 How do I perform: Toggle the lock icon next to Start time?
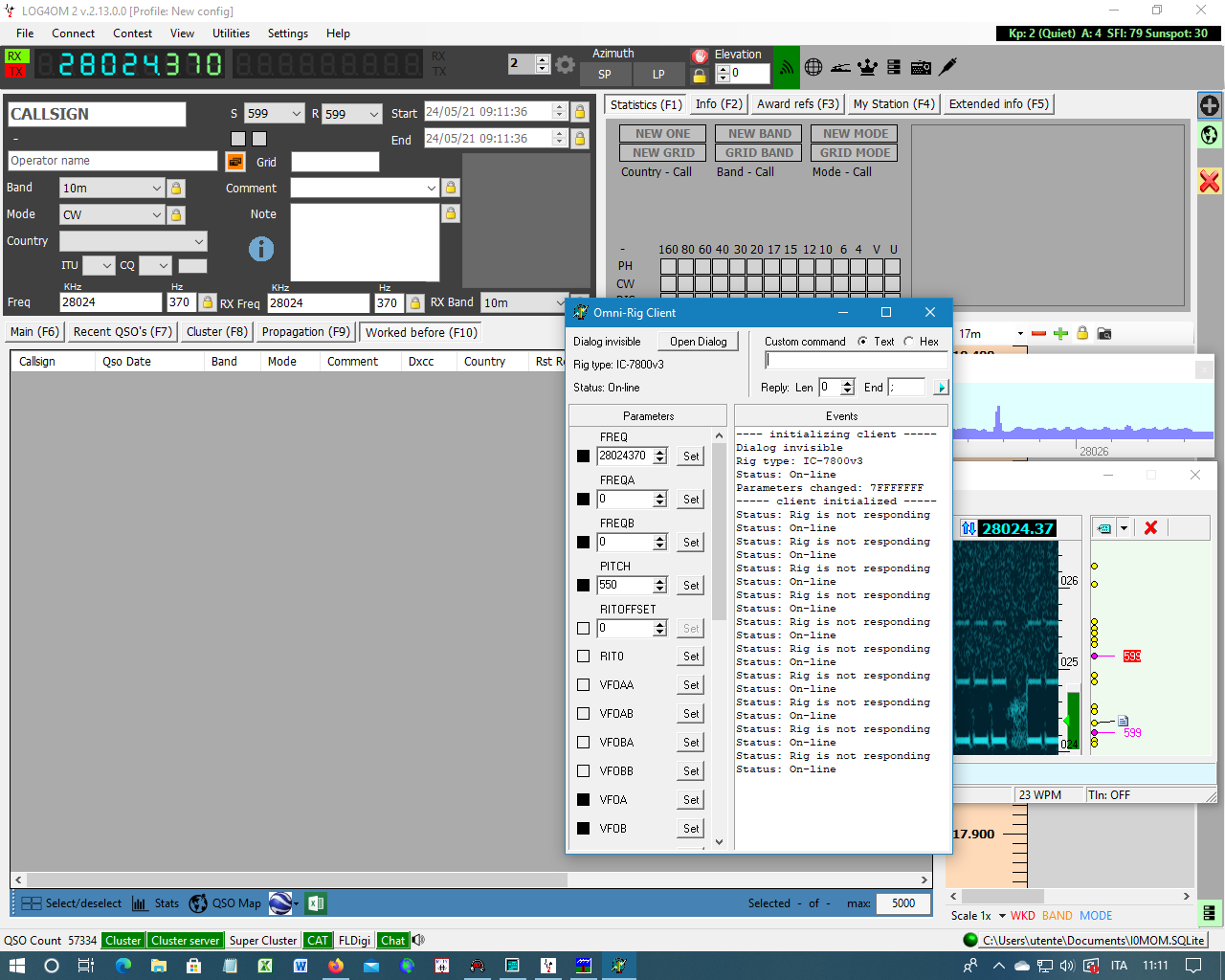coord(580,112)
